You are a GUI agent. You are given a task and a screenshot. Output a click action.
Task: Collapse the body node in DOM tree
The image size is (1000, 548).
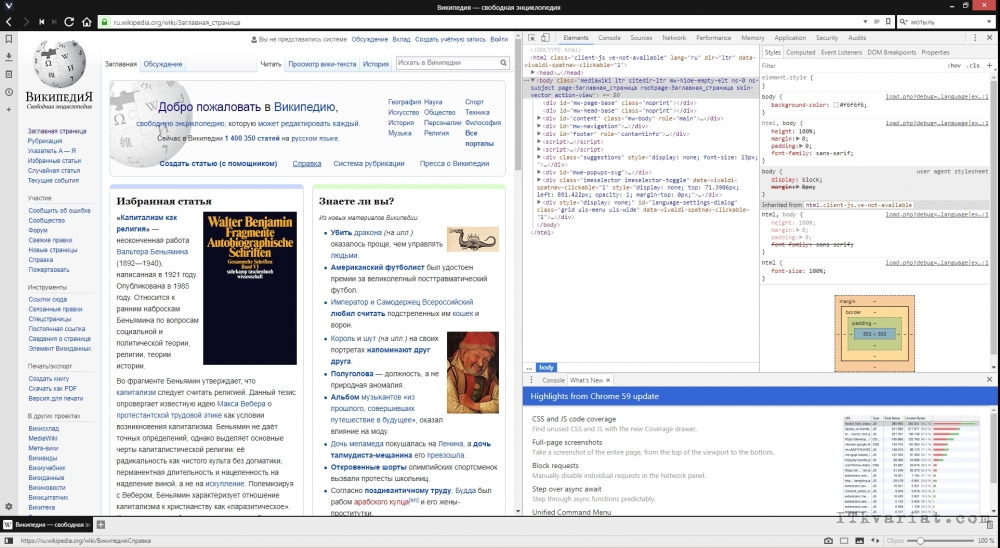click(533, 81)
